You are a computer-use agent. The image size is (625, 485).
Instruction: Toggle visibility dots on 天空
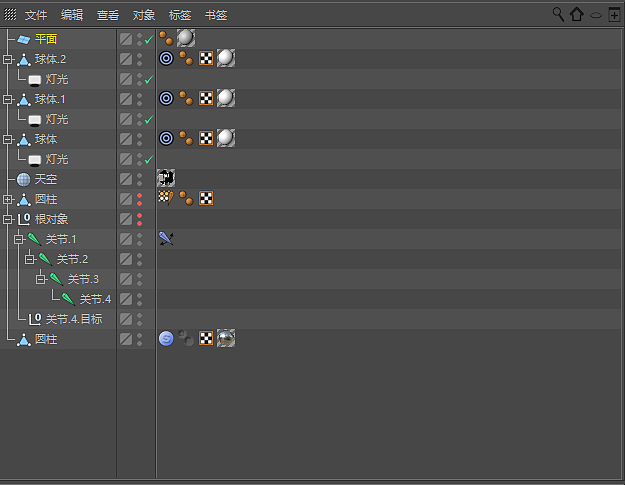coord(140,179)
